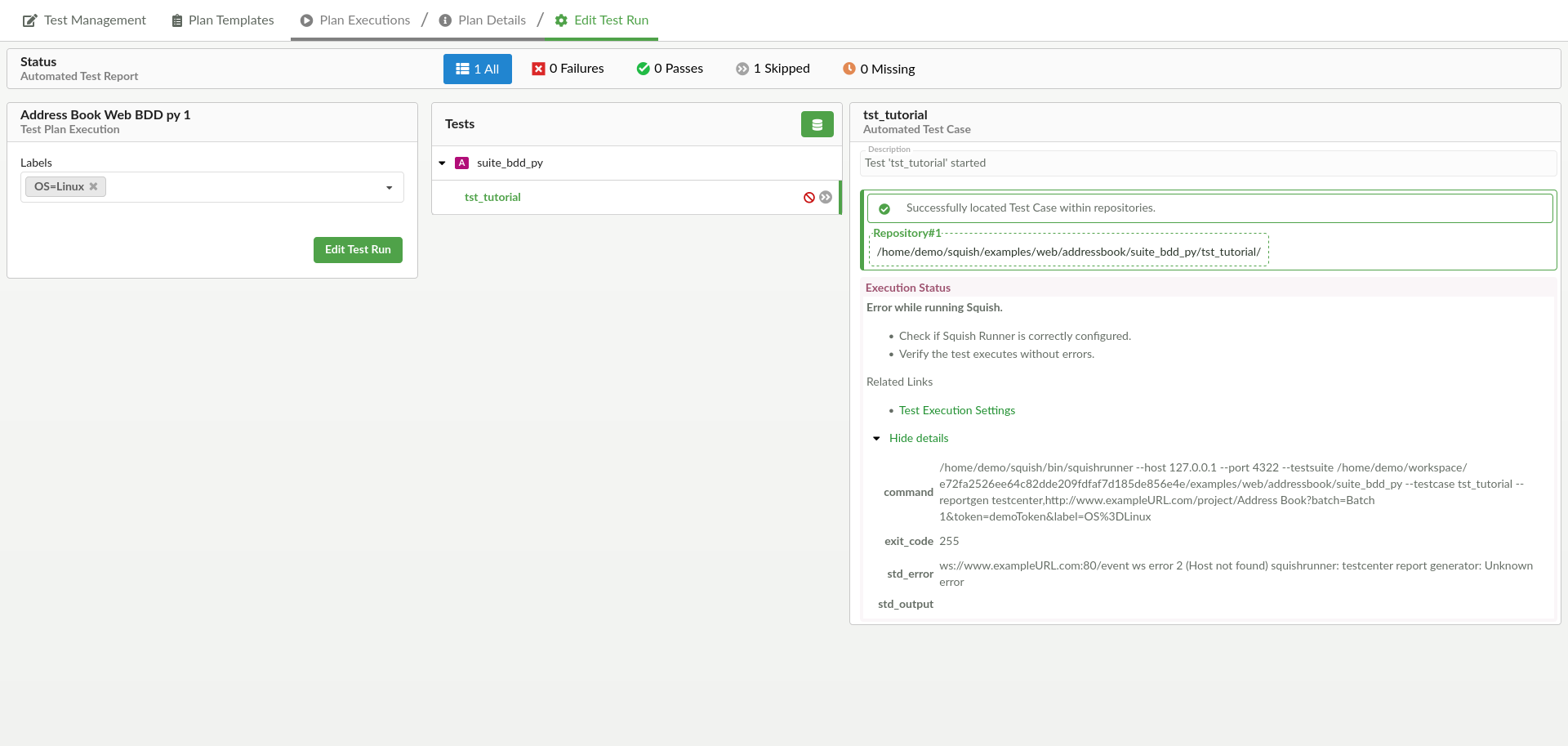Click the grey skipped icon beside tst_tutorial
This screenshot has width=1568, height=746.
tap(826, 198)
